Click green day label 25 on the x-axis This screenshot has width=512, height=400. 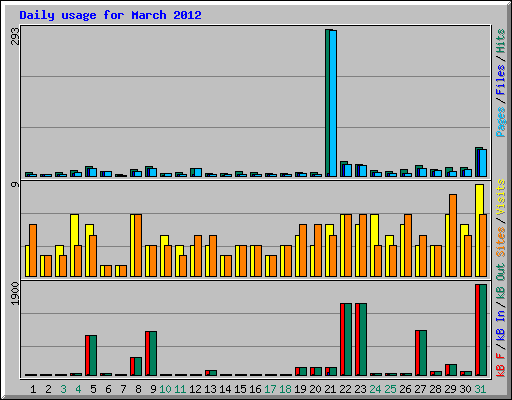(390, 389)
